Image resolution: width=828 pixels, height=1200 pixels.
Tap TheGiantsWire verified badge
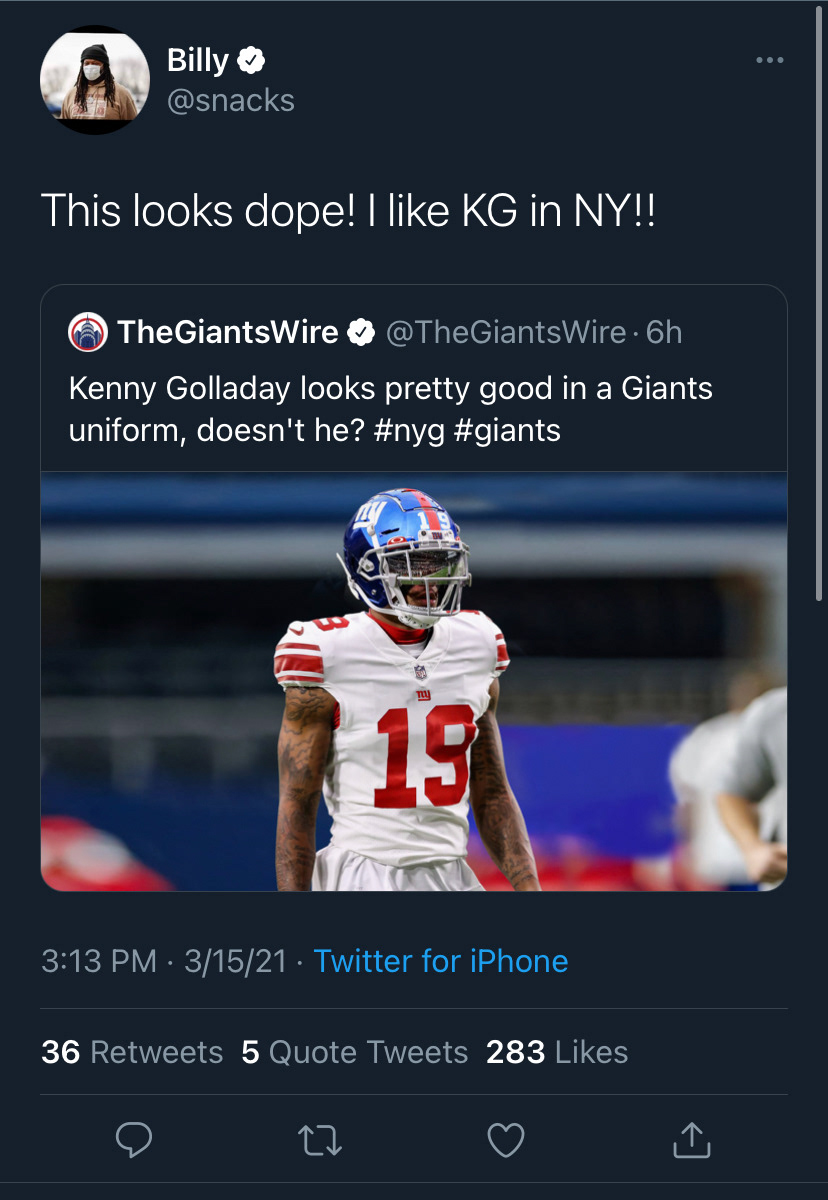(x=360, y=332)
